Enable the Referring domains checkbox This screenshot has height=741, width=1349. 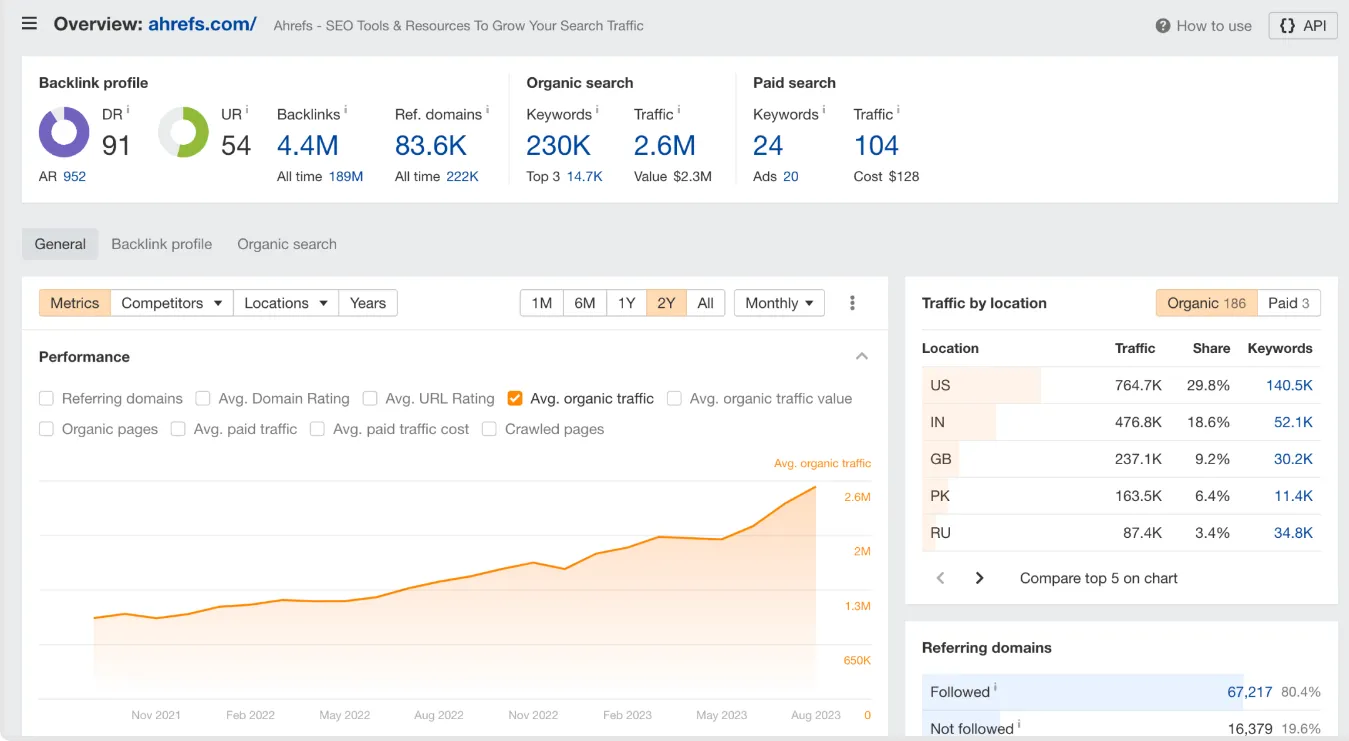click(46, 398)
